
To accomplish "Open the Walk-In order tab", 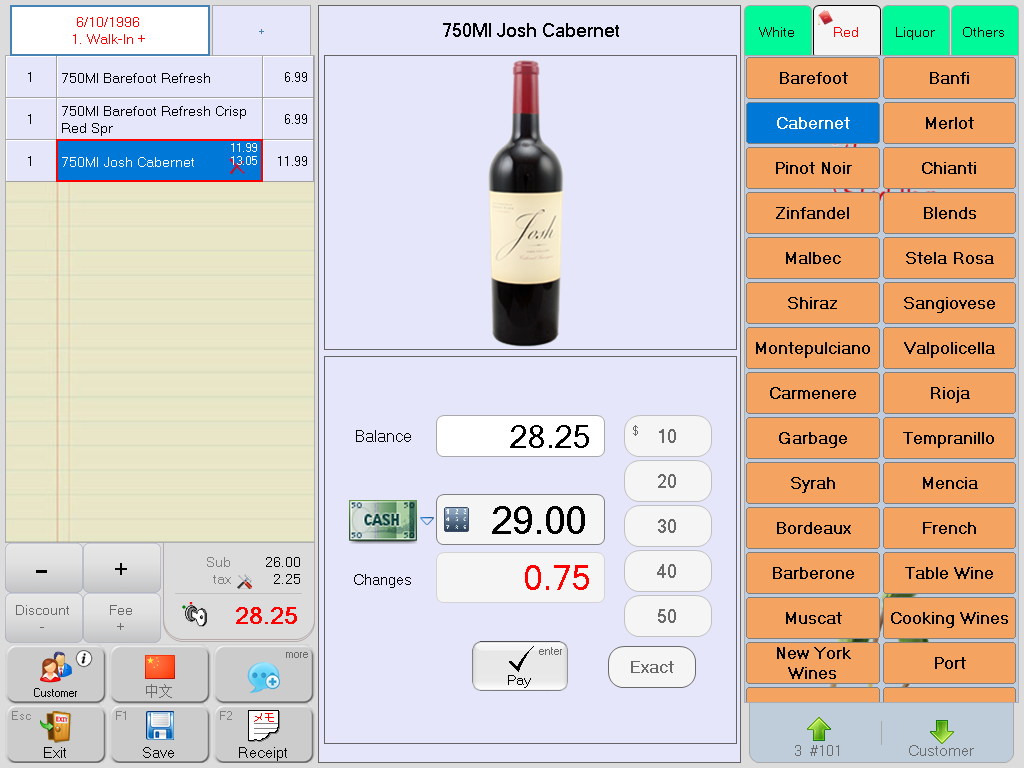I will coord(110,30).
